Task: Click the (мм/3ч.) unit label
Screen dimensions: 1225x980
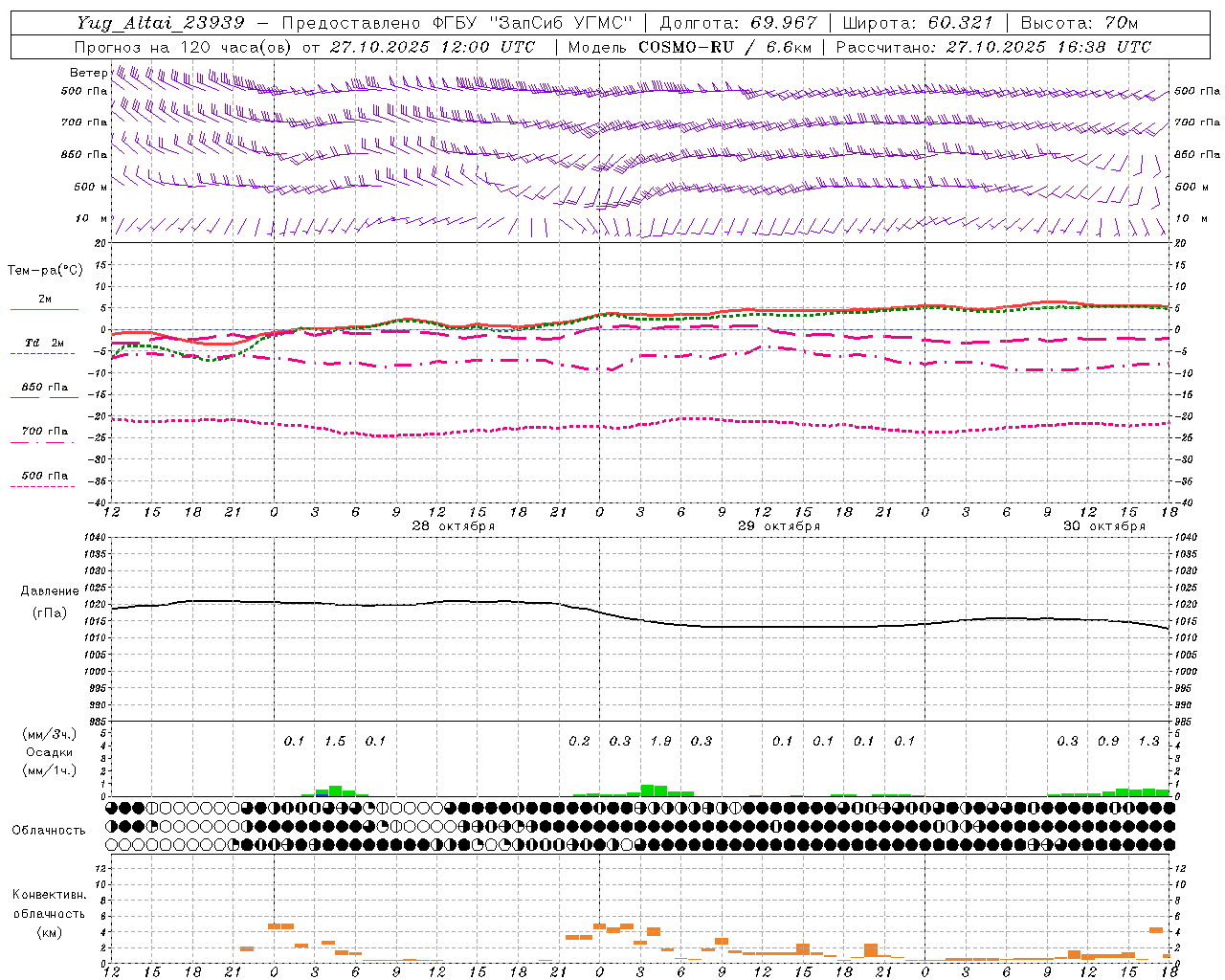Action: click(50, 734)
